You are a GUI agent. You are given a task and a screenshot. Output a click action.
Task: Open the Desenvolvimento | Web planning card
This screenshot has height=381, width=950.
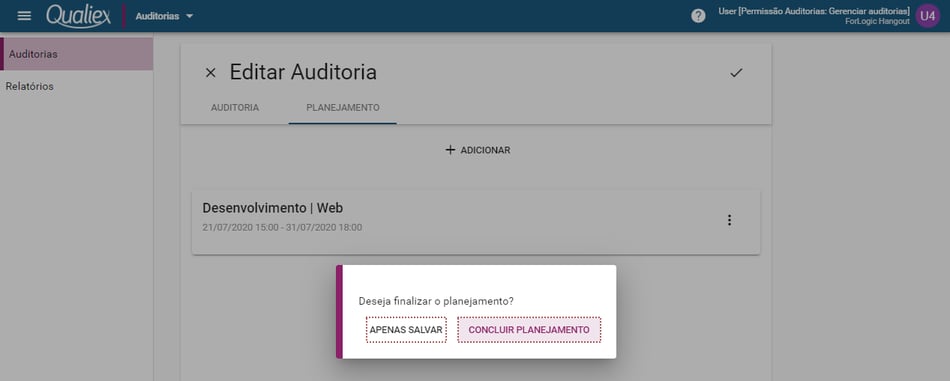pos(476,222)
